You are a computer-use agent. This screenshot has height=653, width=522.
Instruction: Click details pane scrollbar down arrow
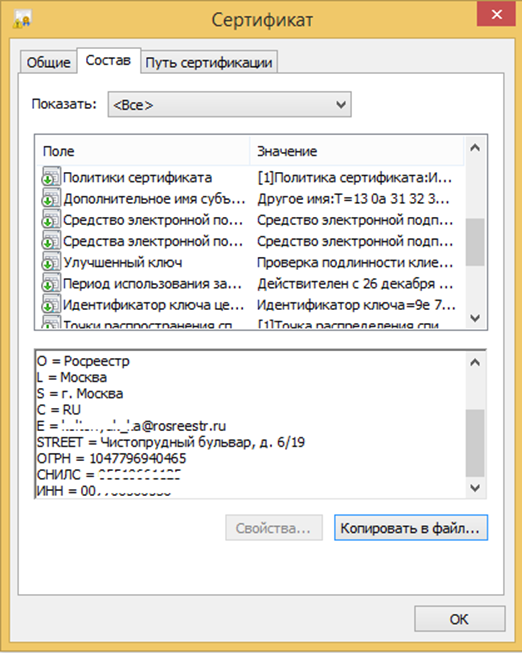point(475,487)
